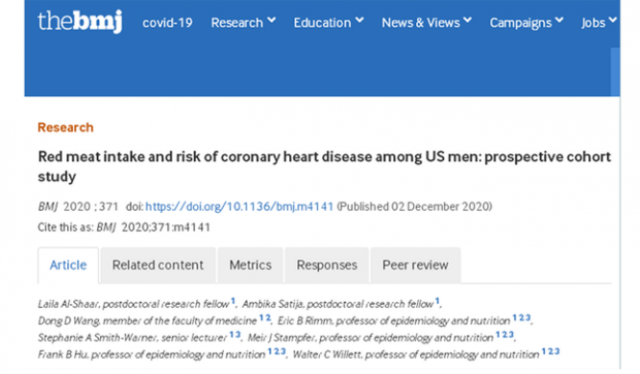Click author name Frank B Hu

[x=63, y=354]
